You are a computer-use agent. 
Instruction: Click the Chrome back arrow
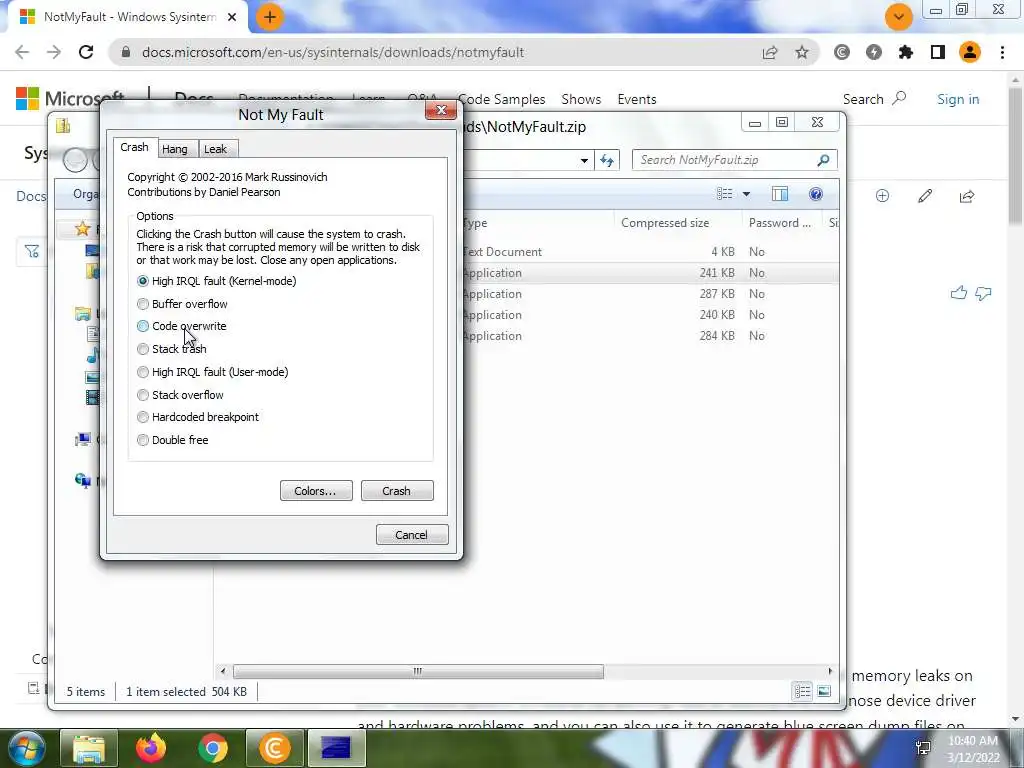[22, 52]
